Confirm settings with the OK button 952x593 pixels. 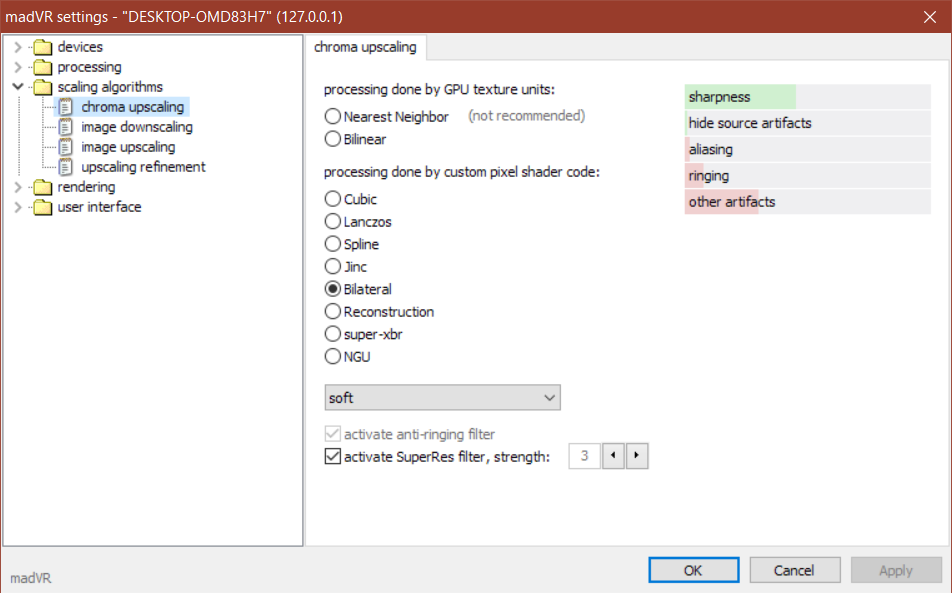click(x=694, y=570)
